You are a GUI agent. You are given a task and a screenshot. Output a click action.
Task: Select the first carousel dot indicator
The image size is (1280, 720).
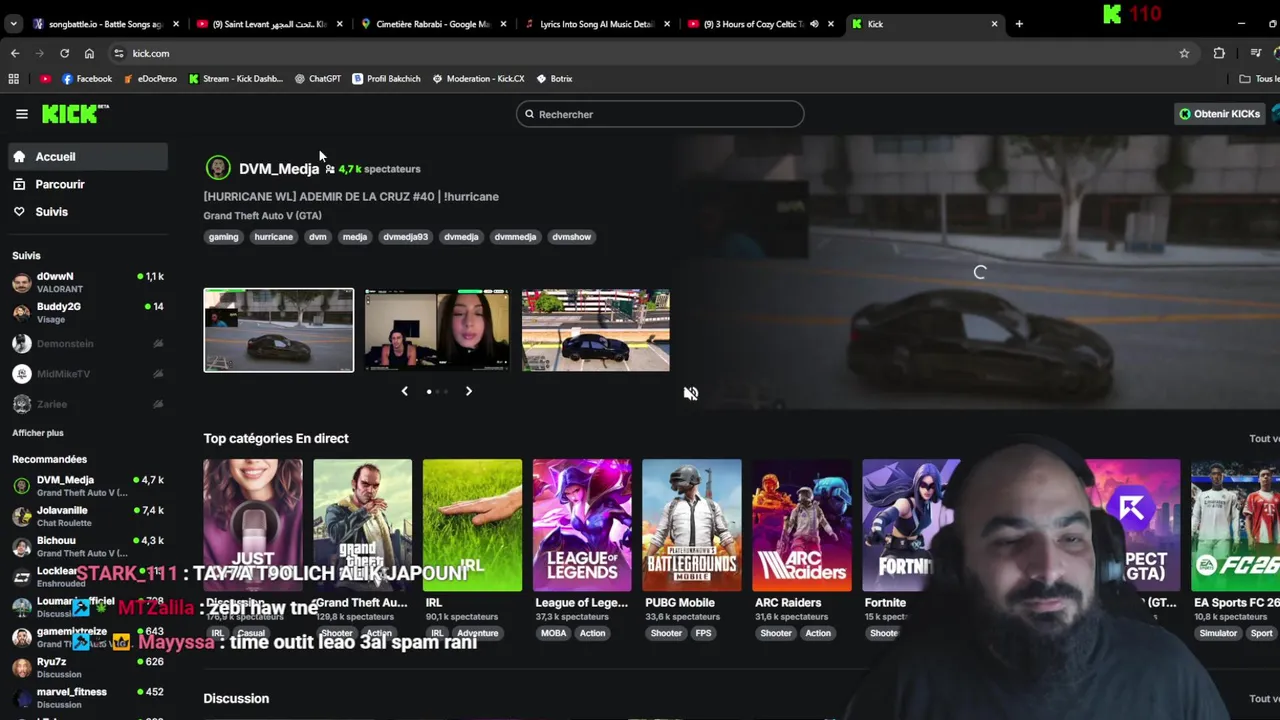click(x=429, y=391)
